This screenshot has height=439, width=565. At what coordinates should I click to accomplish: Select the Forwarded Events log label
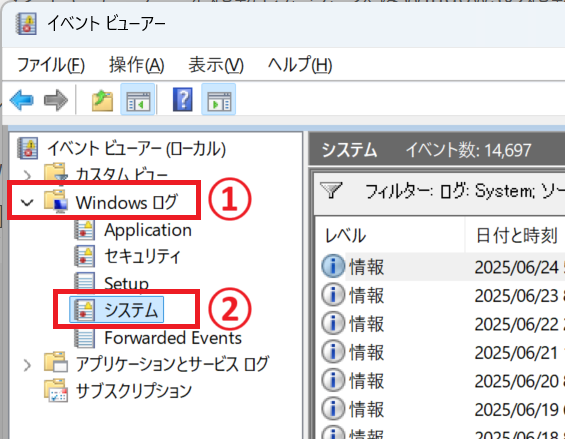click(173, 338)
